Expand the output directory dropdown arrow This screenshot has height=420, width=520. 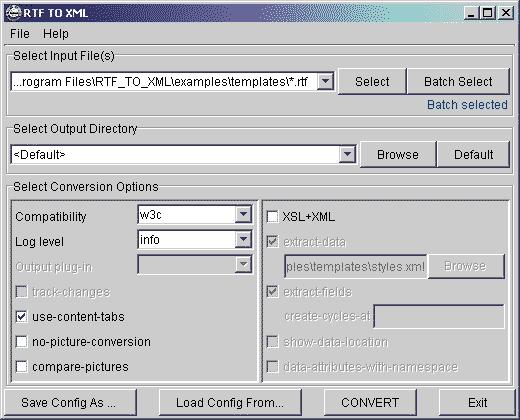click(x=347, y=154)
